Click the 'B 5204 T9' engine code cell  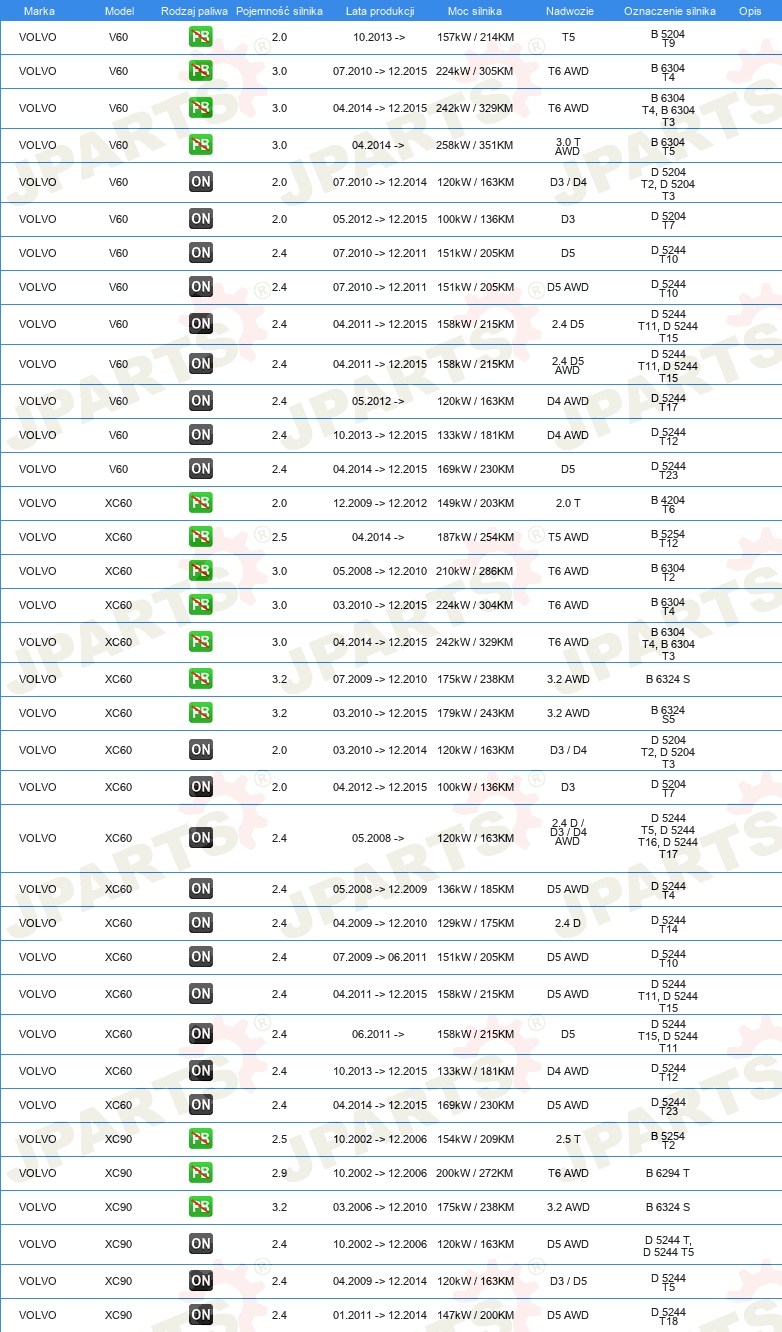point(668,38)
